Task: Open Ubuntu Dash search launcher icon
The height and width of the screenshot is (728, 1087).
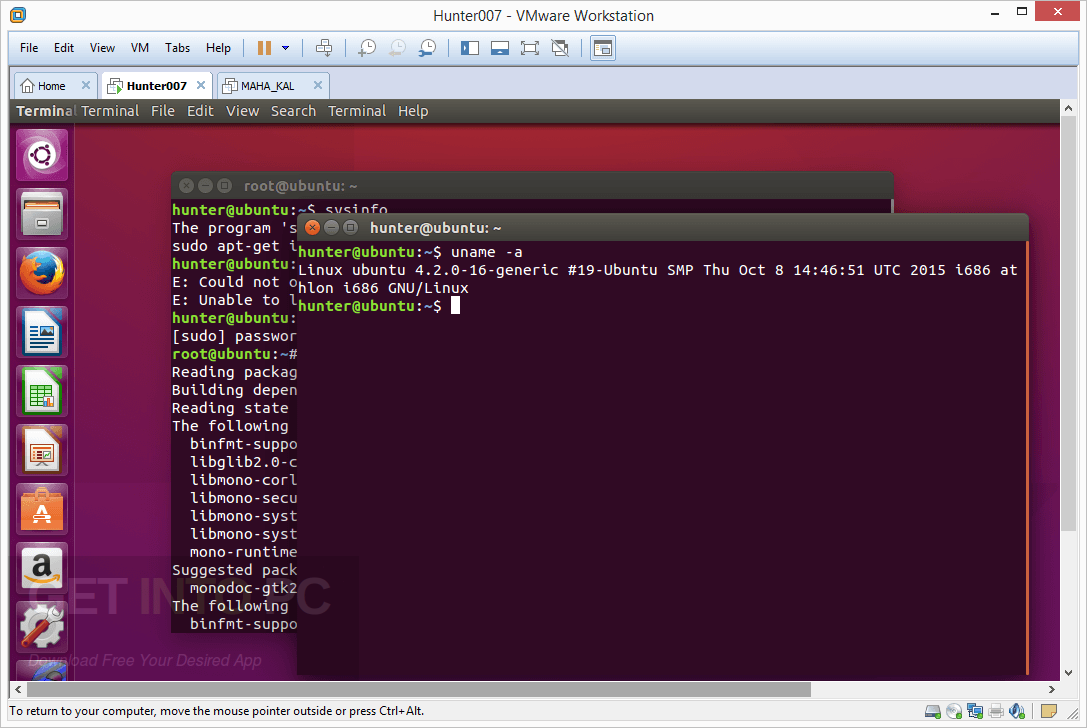Action: coord(42,155)
